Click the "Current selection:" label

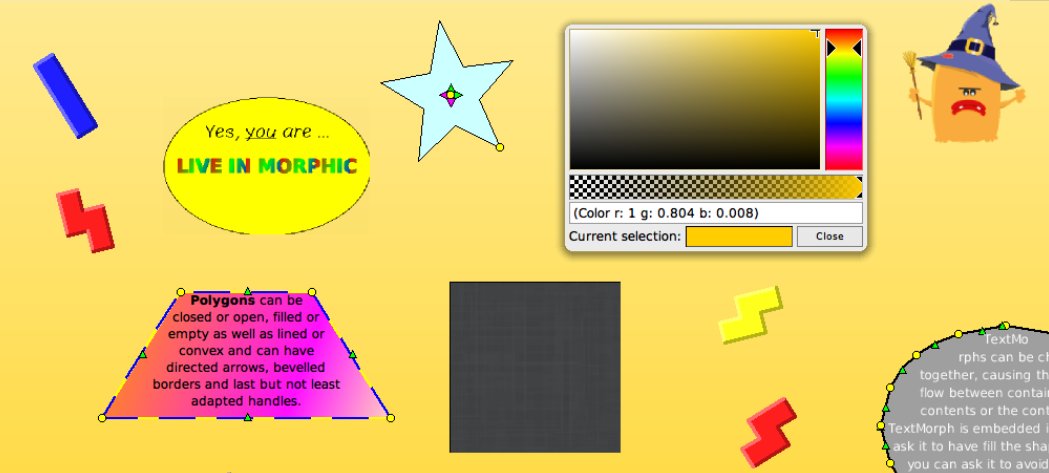coord(625,236)
